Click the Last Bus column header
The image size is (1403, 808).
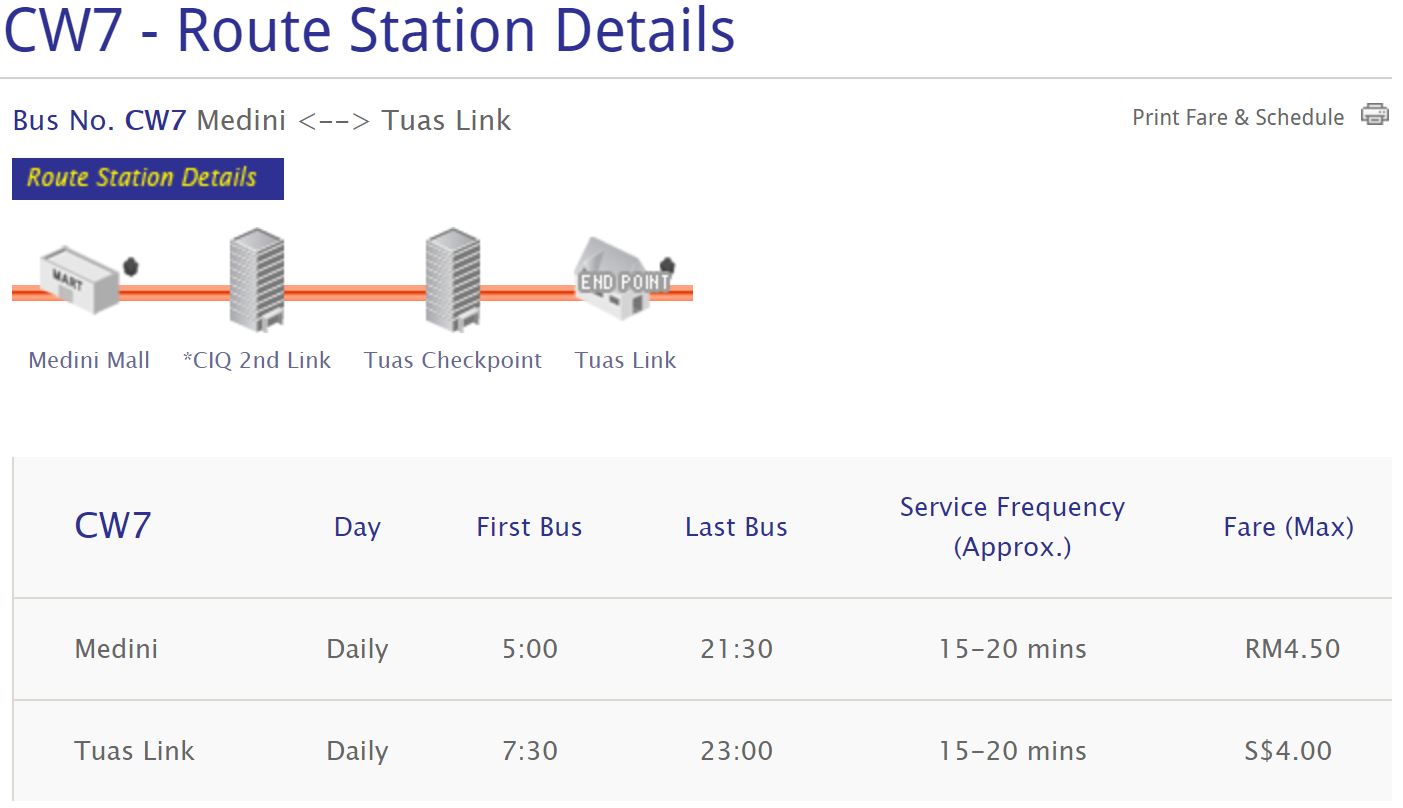(736, 527)
